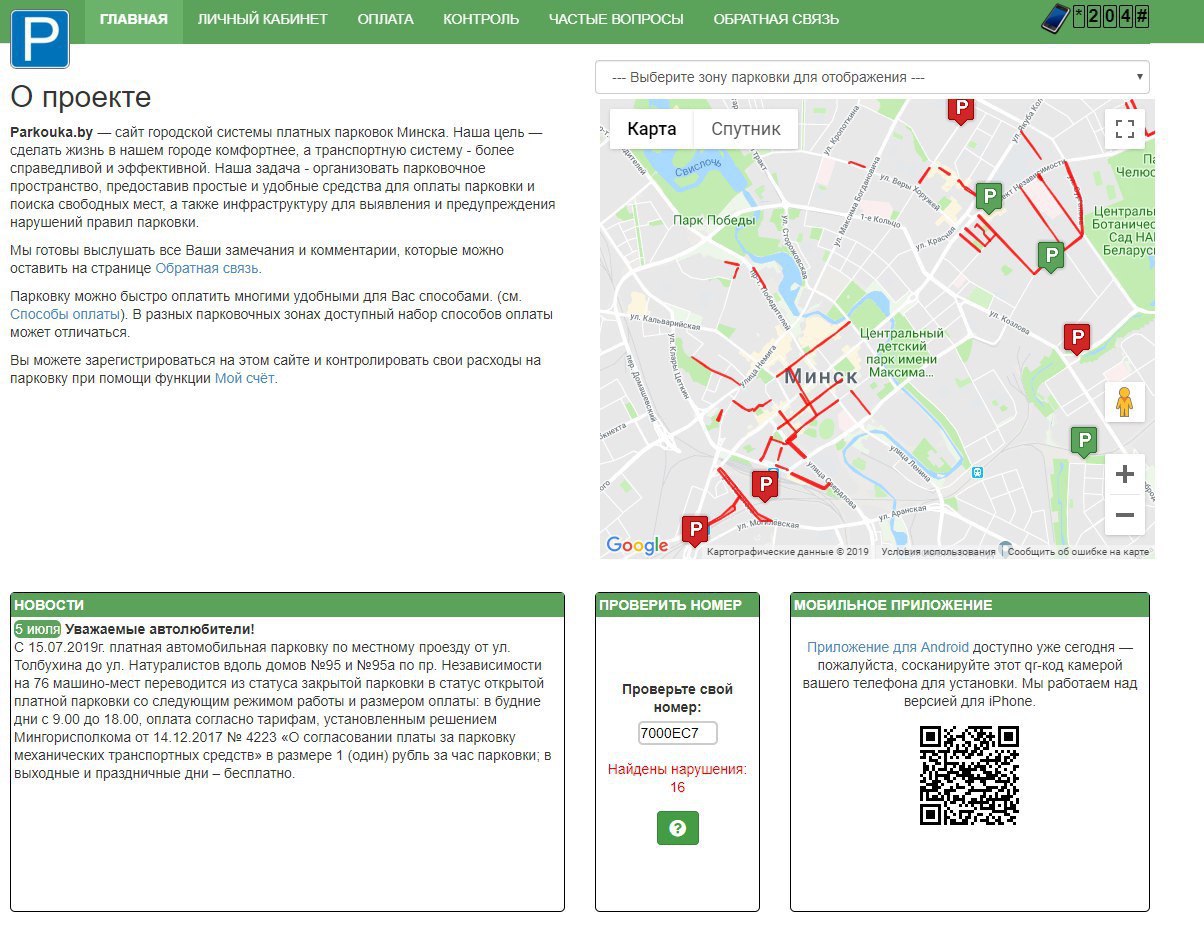Click the mobile phone icon in header
This screenshot has width=1204, height=932.
coord(1055,18)
